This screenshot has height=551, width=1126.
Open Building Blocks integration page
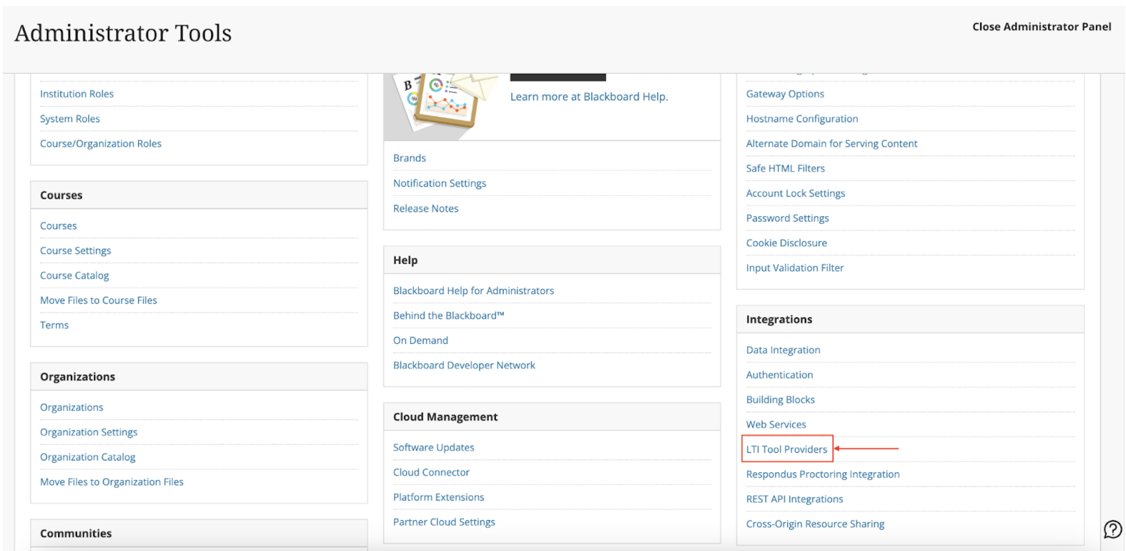click(780, 400)
